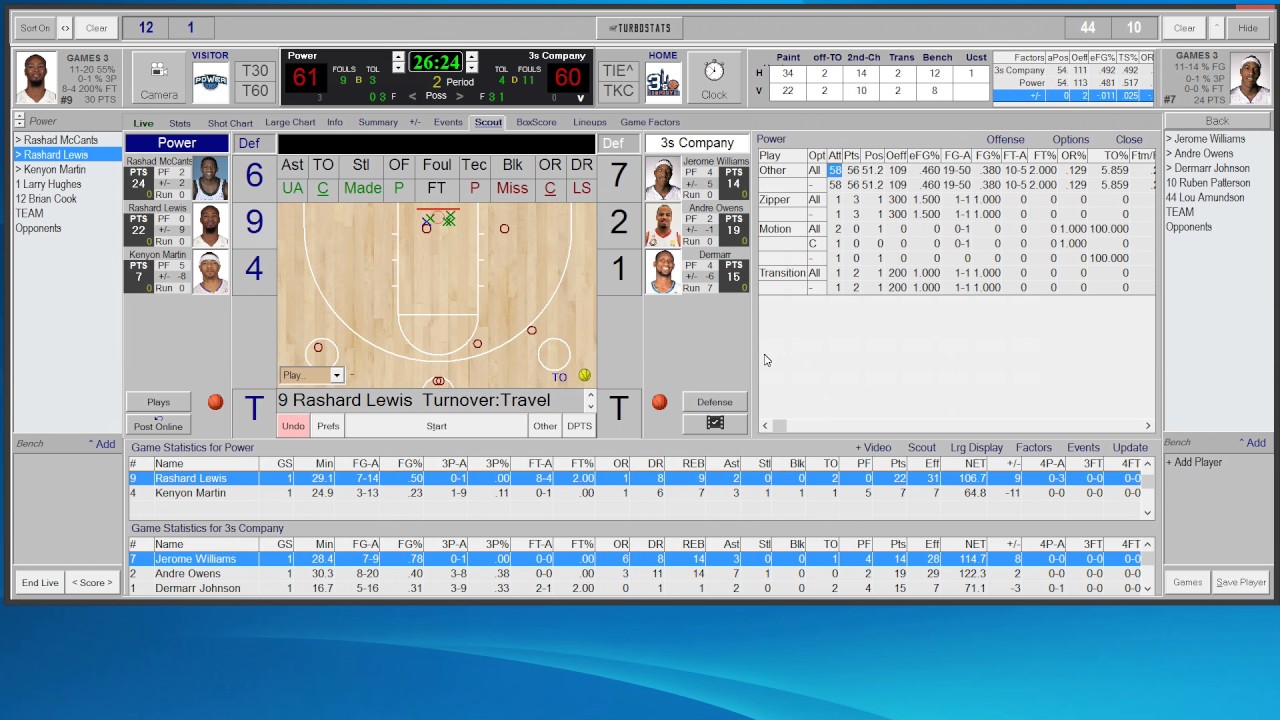This screenshot has width=1280, height=720.
Task: Click the + Video link
Action: [872, 448]
